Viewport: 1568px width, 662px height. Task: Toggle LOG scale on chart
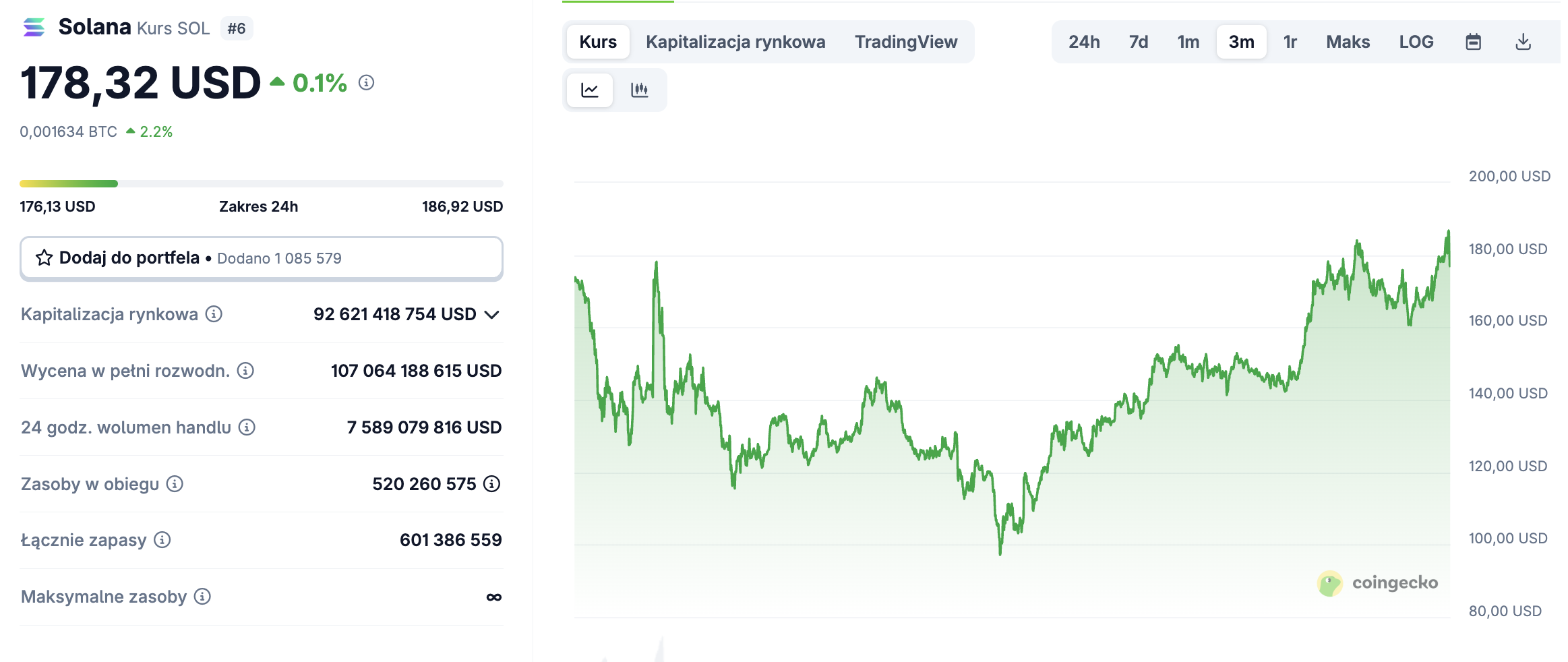1416,42
